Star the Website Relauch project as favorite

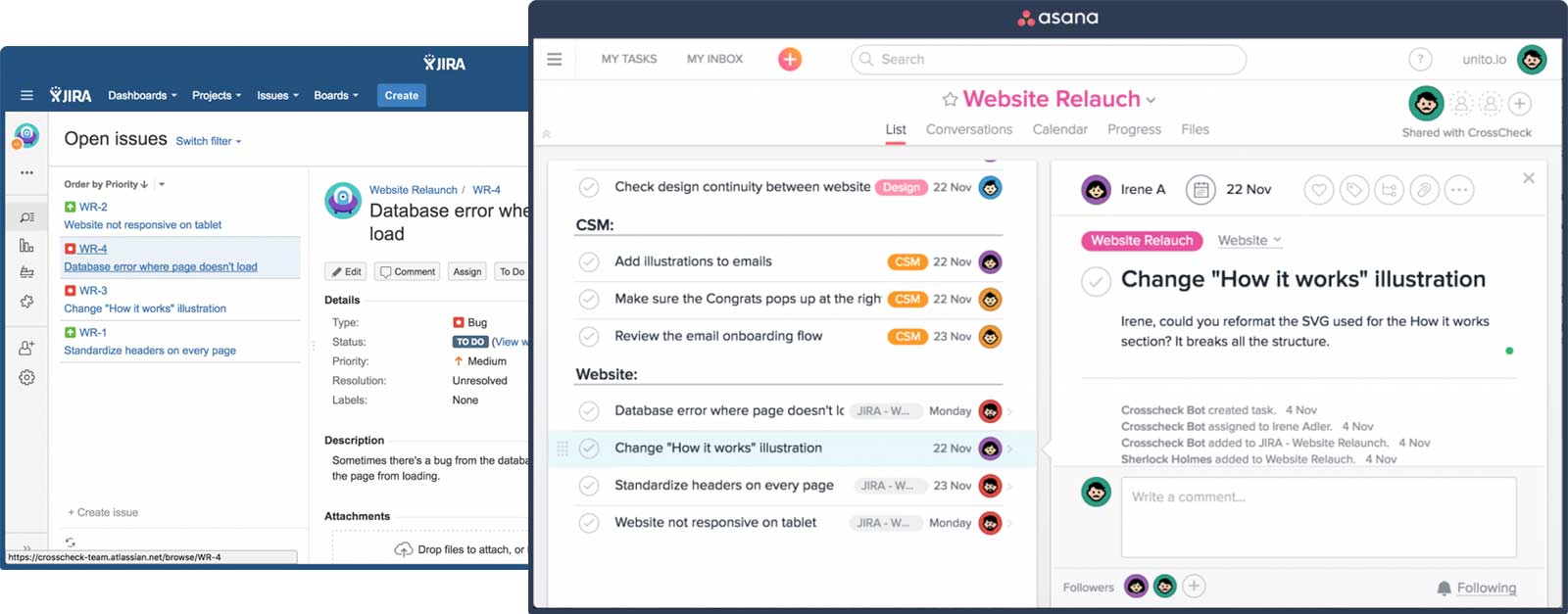[x=950, y=99]
